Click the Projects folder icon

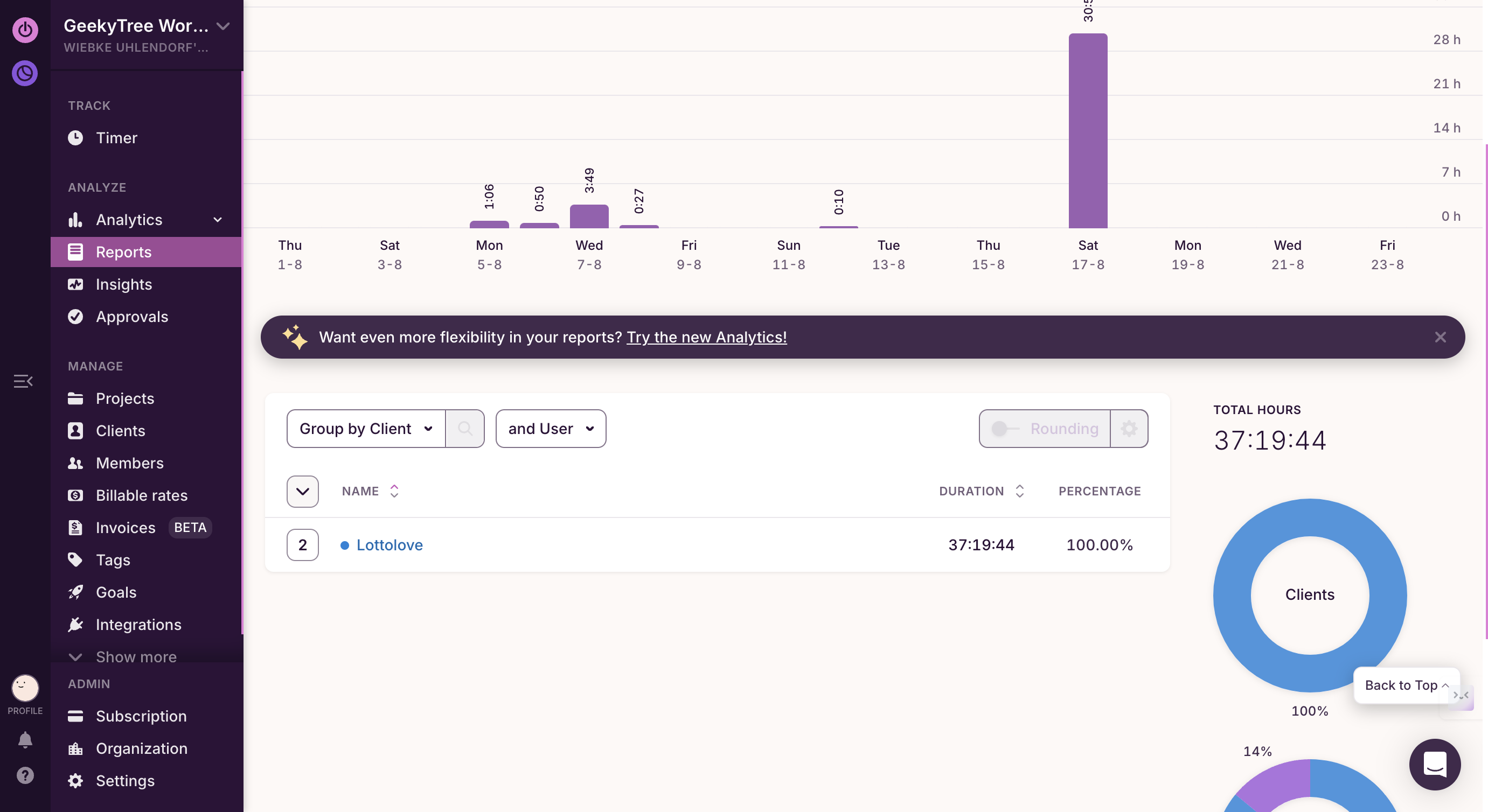point(75,398)
